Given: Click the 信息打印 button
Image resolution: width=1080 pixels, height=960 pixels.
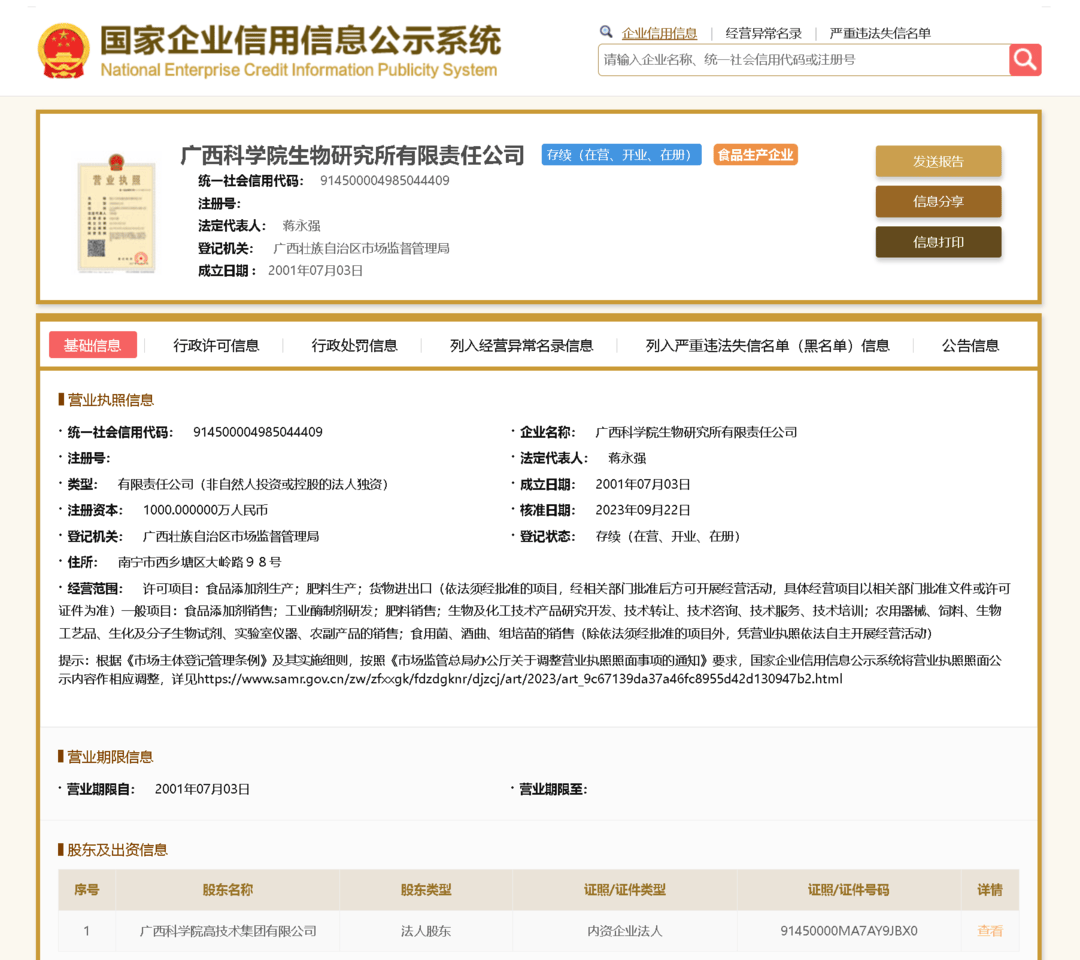Looking at the screenshot, I should 938,241.
